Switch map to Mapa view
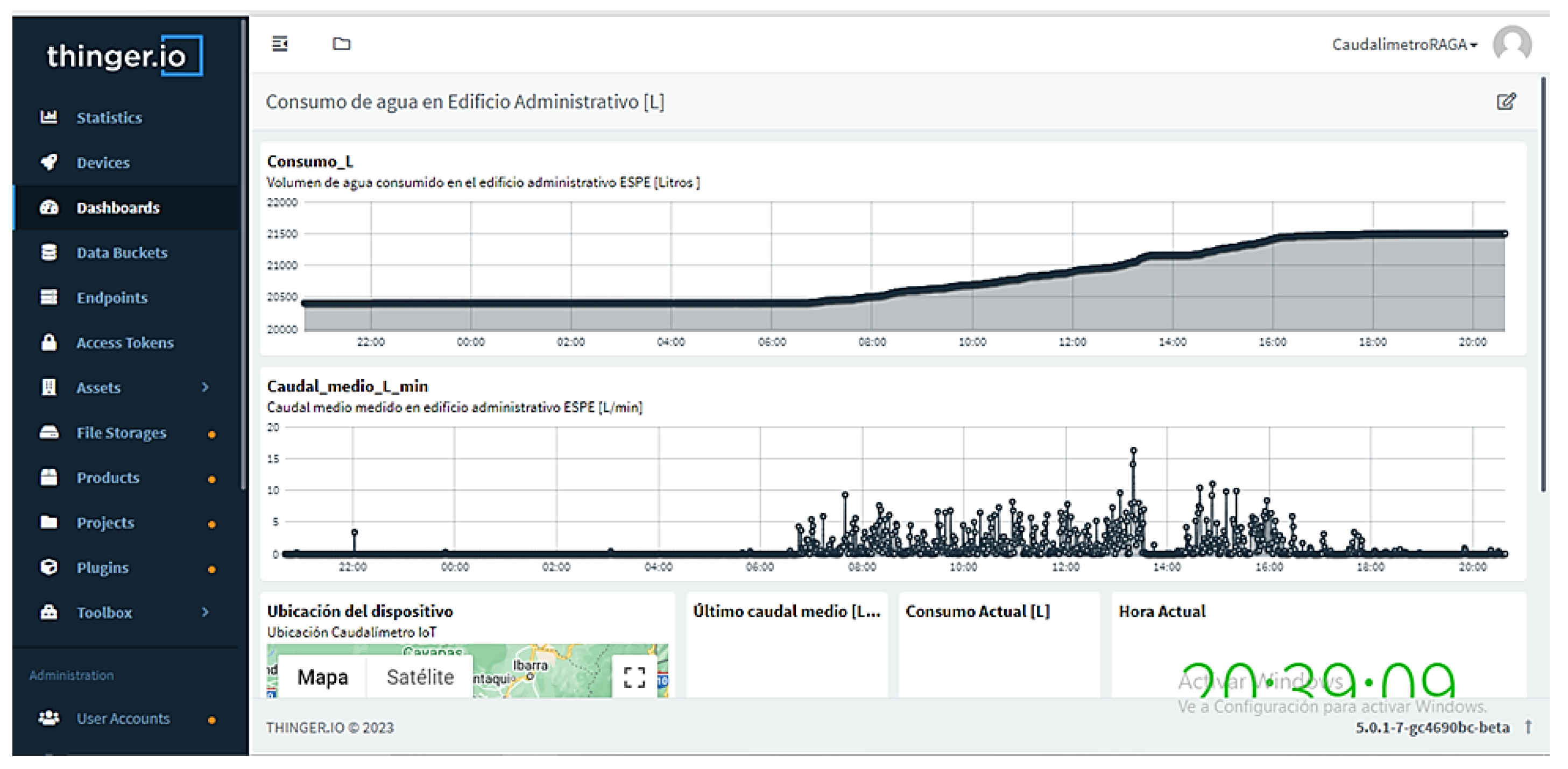 pos(323,677)
